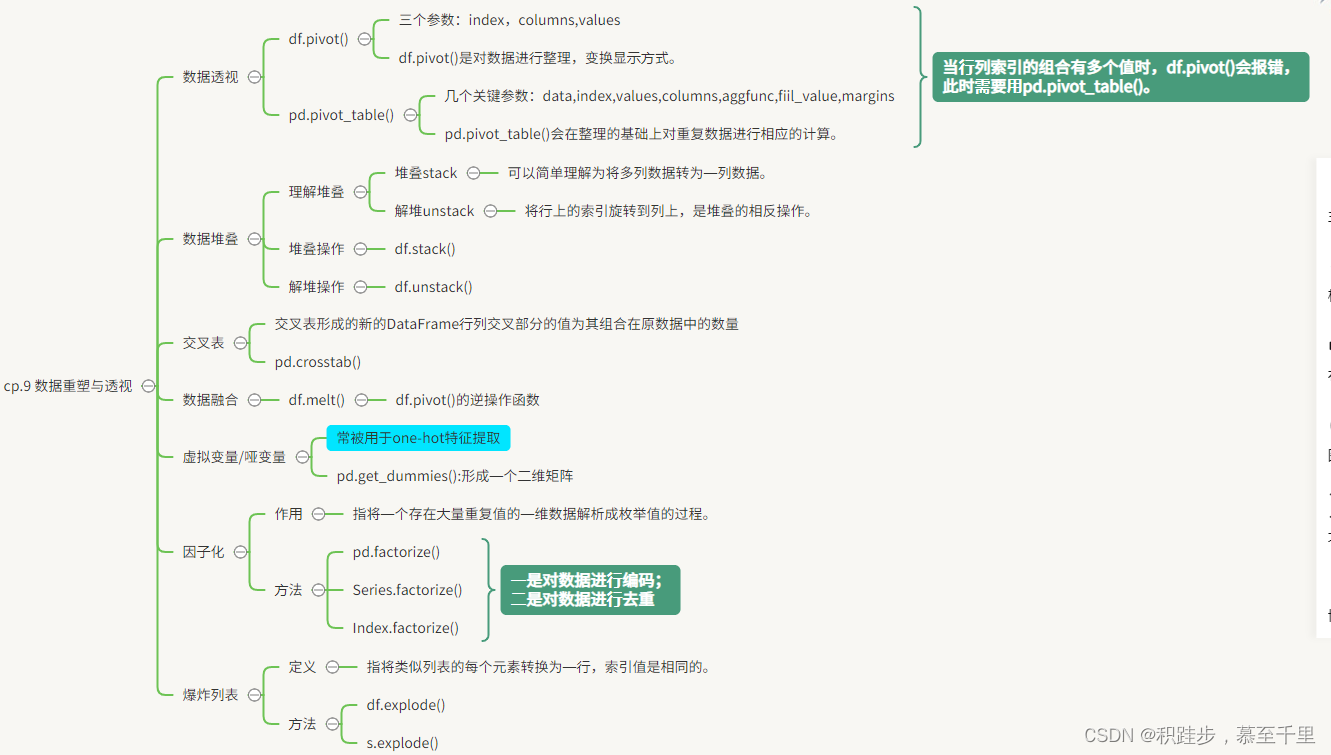Click the cyan 常被用于one-hot特征提取 label

point(418,438)
